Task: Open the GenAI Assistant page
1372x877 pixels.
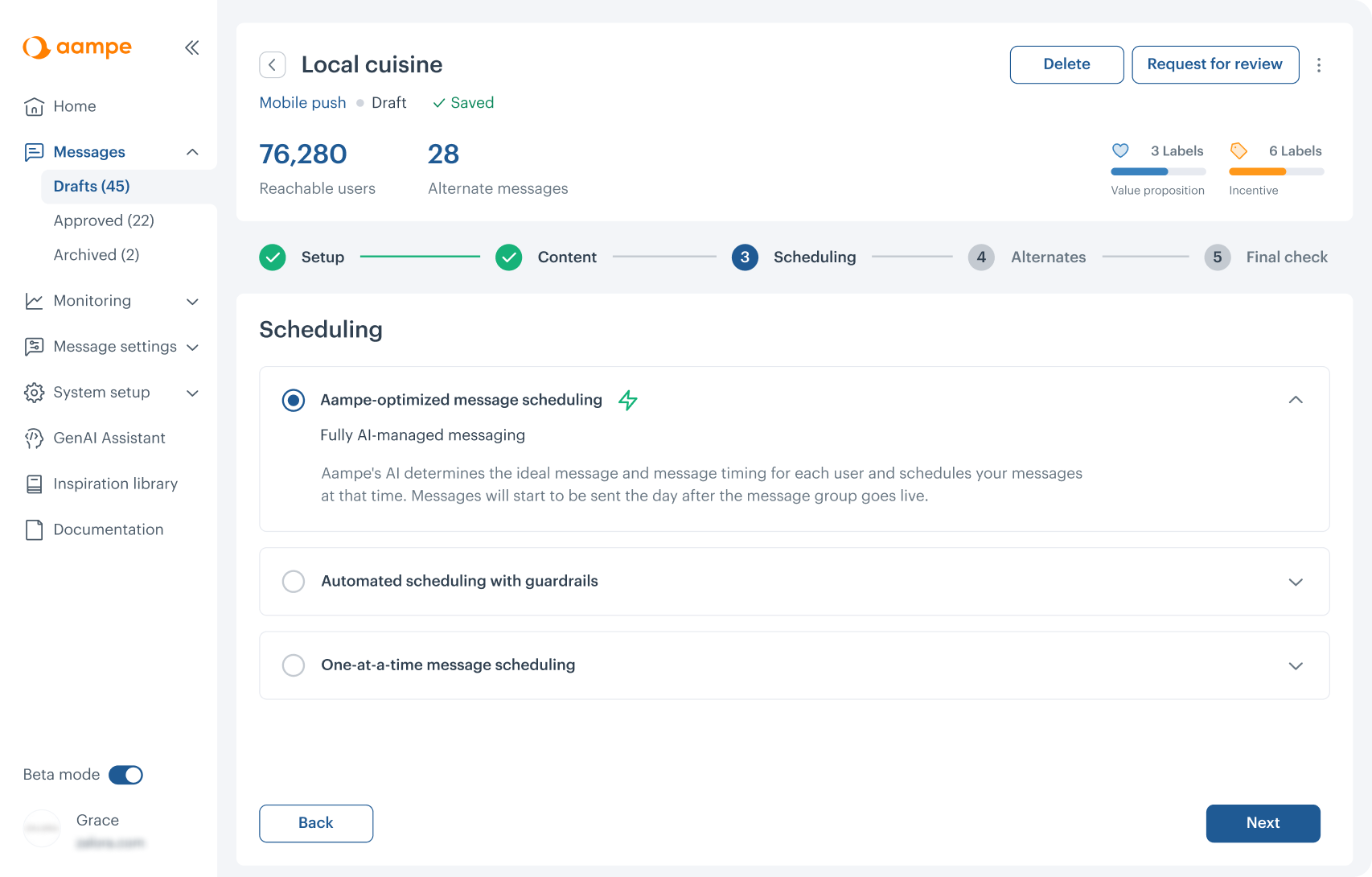Action: click(109, 438)
